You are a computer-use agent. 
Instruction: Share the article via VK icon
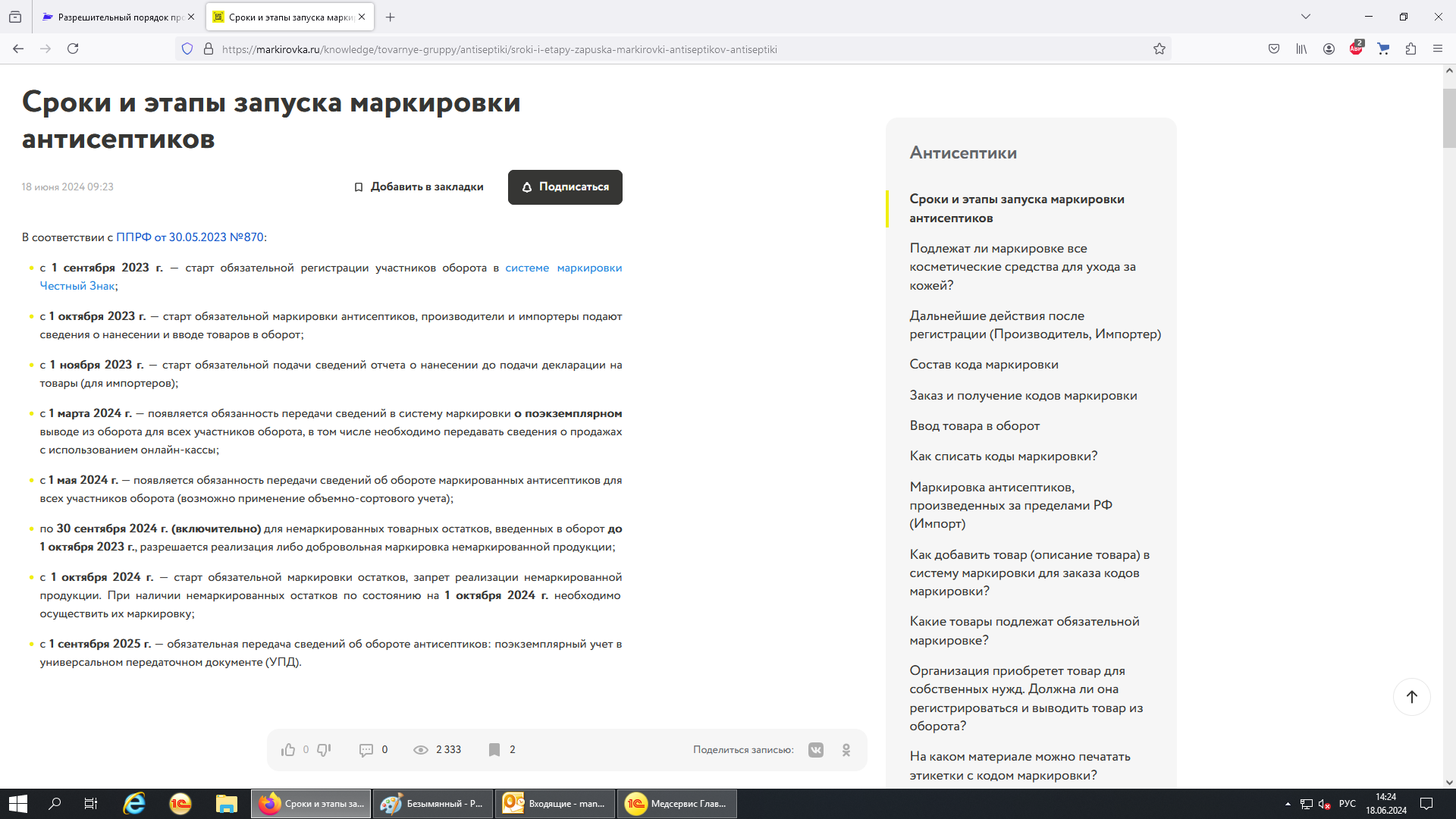click(x=816, y=750)
